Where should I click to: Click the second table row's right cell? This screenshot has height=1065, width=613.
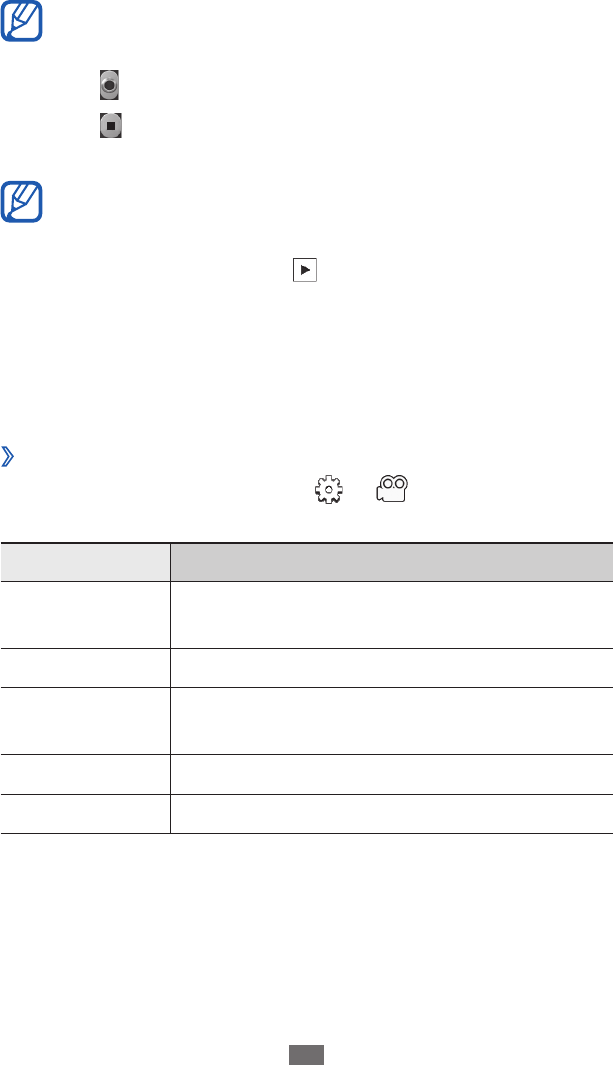point(391,668)
